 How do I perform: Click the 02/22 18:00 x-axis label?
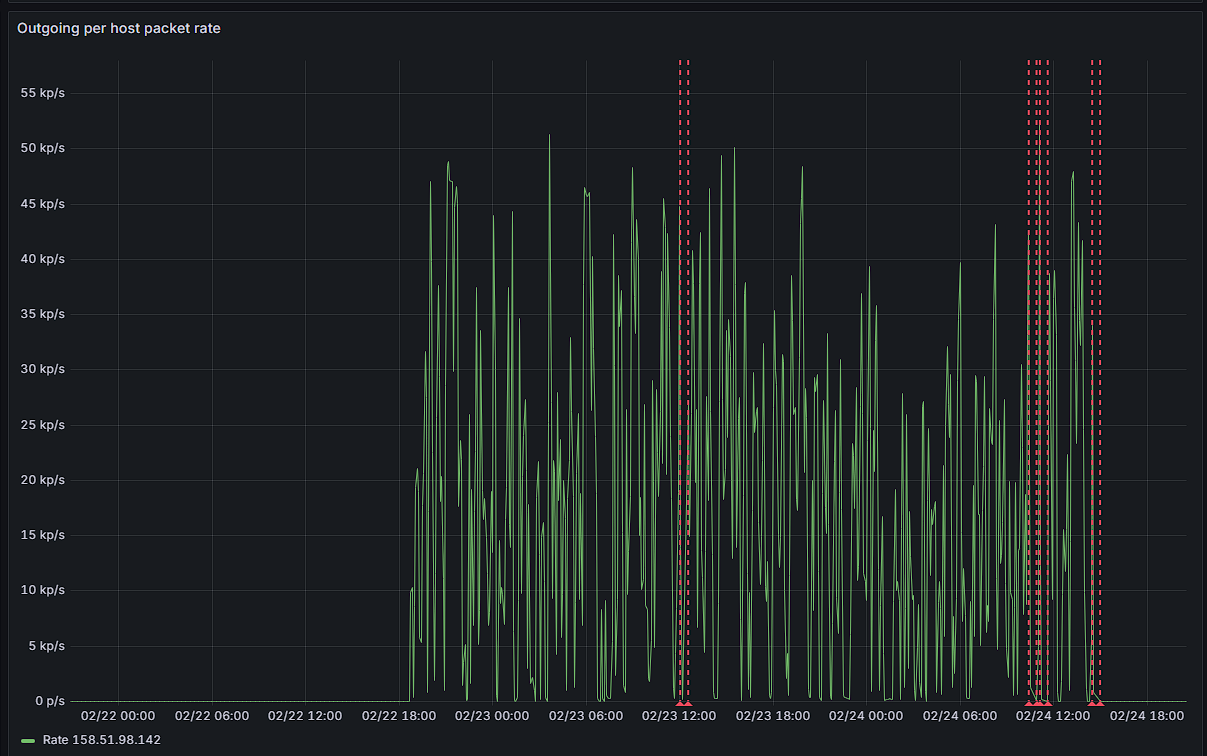pos(399,716)
